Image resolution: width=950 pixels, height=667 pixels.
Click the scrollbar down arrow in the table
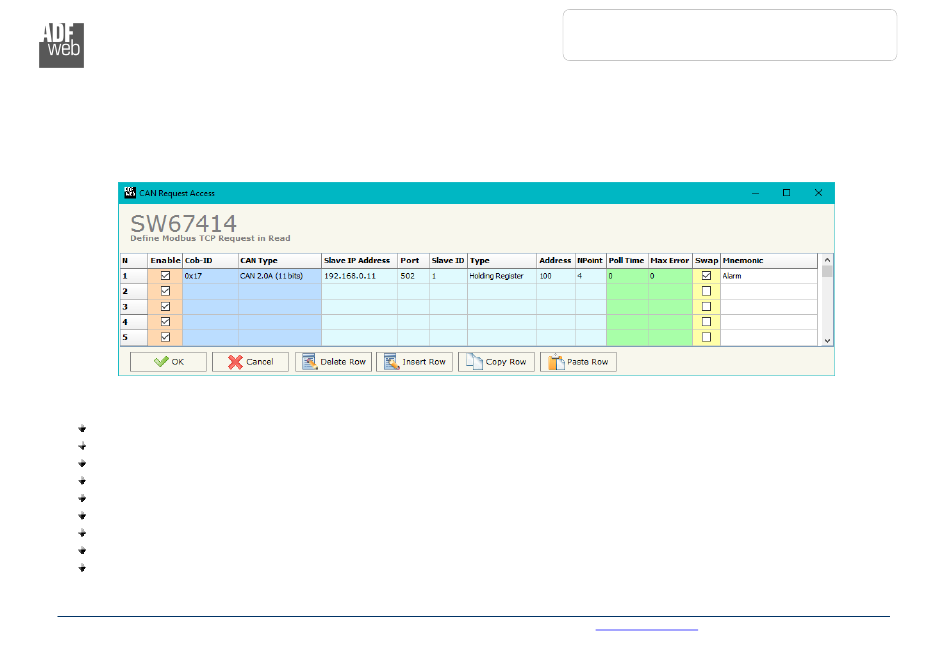tap(827, 341)
